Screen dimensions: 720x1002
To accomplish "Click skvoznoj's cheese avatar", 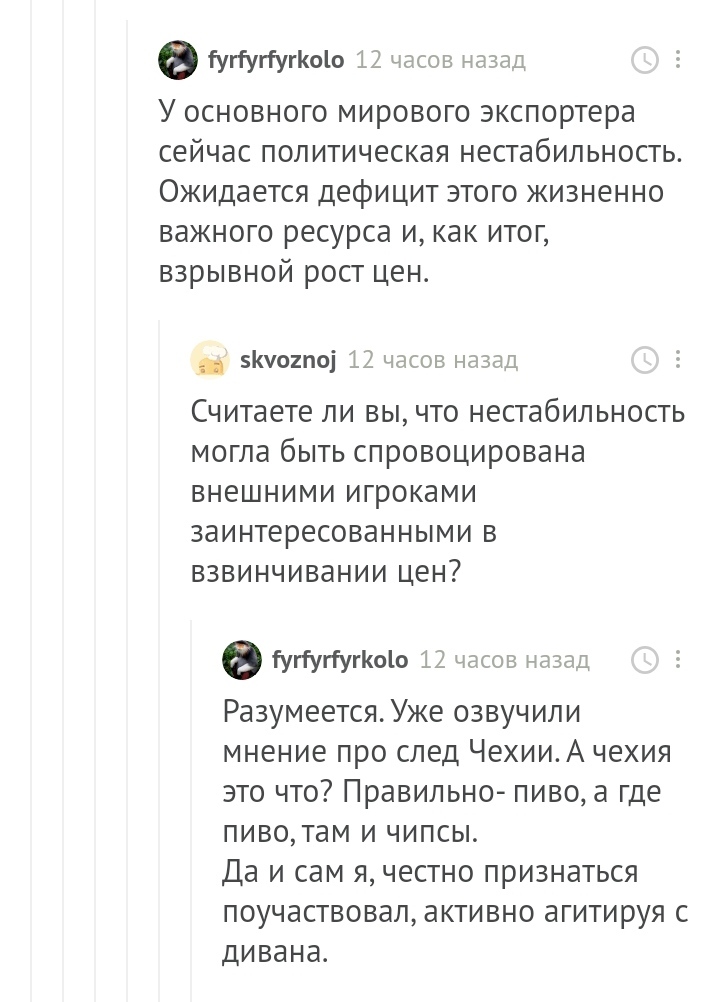I will 210,359.
